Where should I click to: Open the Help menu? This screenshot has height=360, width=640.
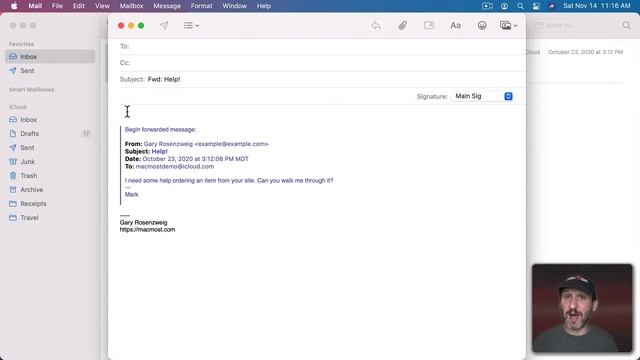[x=264, y=6]
